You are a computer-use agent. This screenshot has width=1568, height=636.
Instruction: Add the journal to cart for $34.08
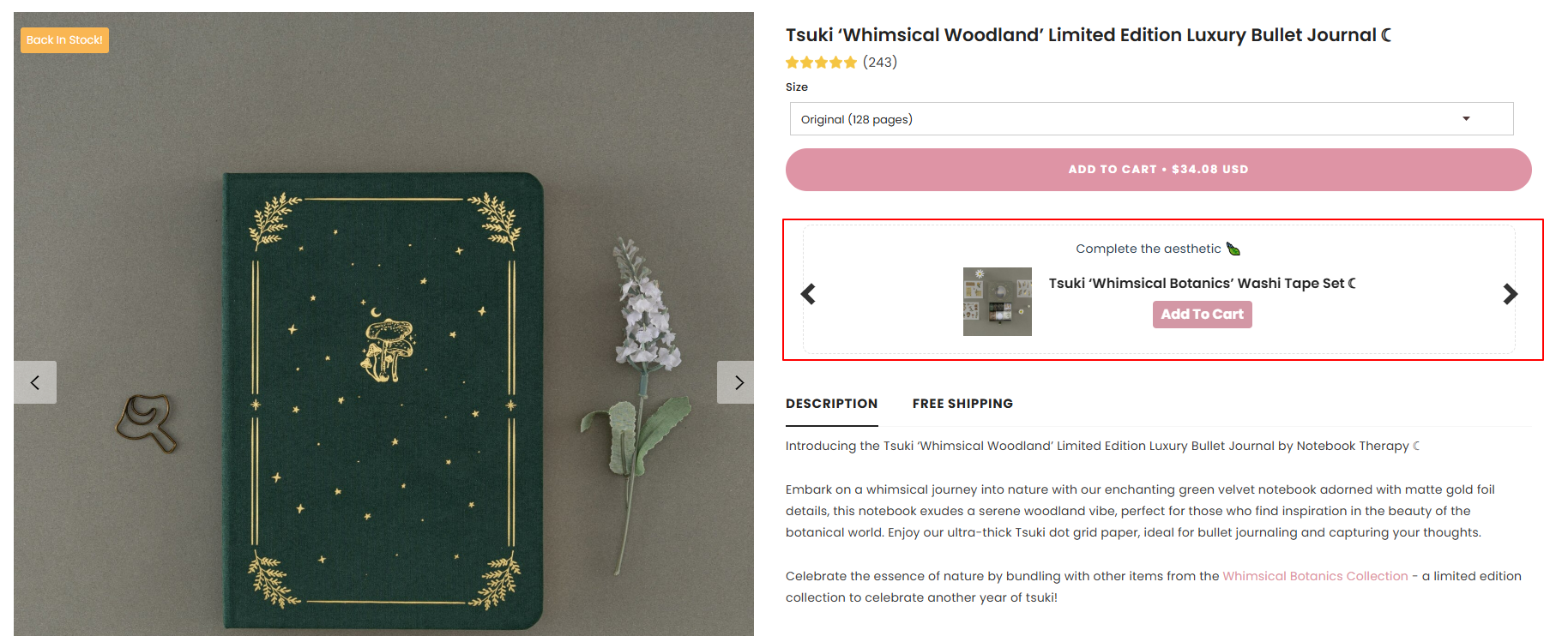click(1157, 169)
